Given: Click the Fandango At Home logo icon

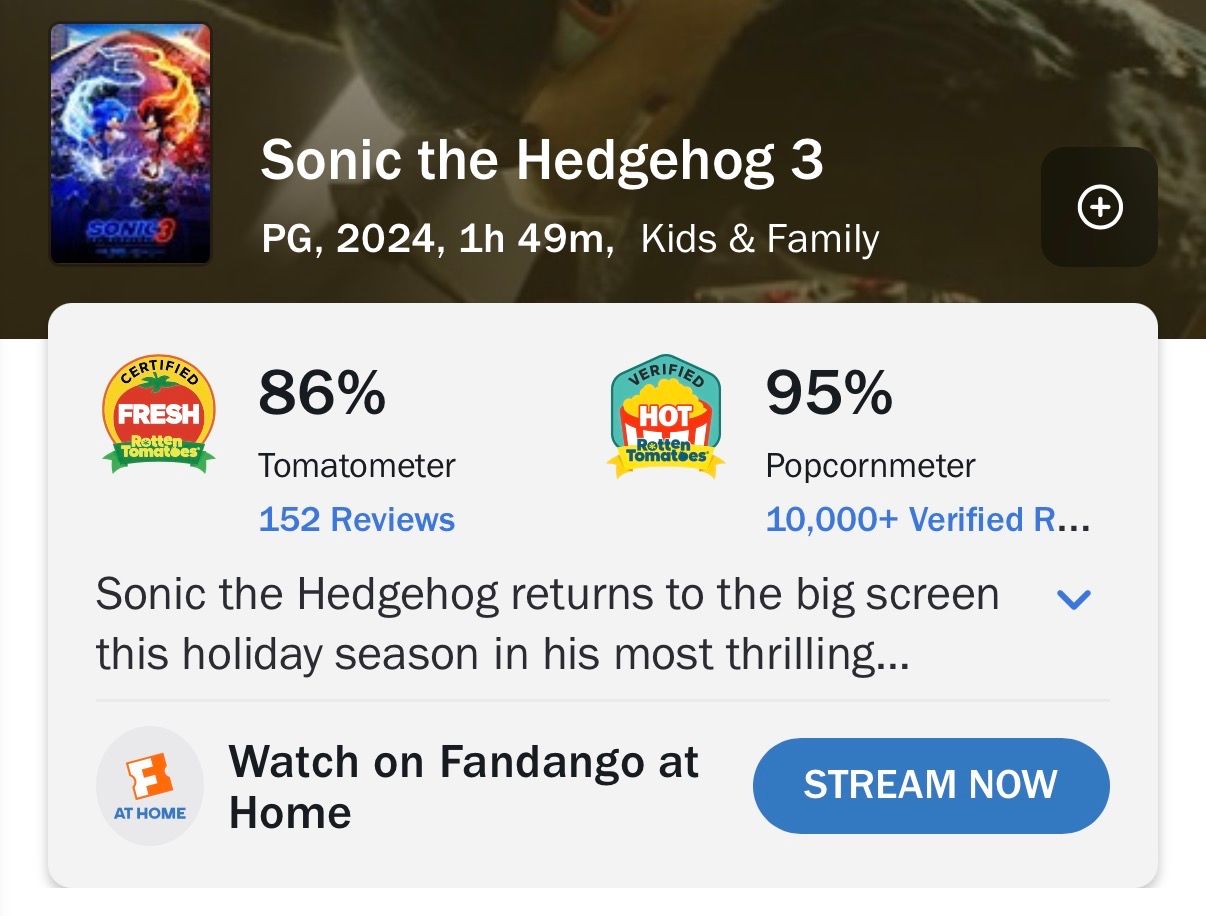Looking at the screenshot, I should coord(149,786).
